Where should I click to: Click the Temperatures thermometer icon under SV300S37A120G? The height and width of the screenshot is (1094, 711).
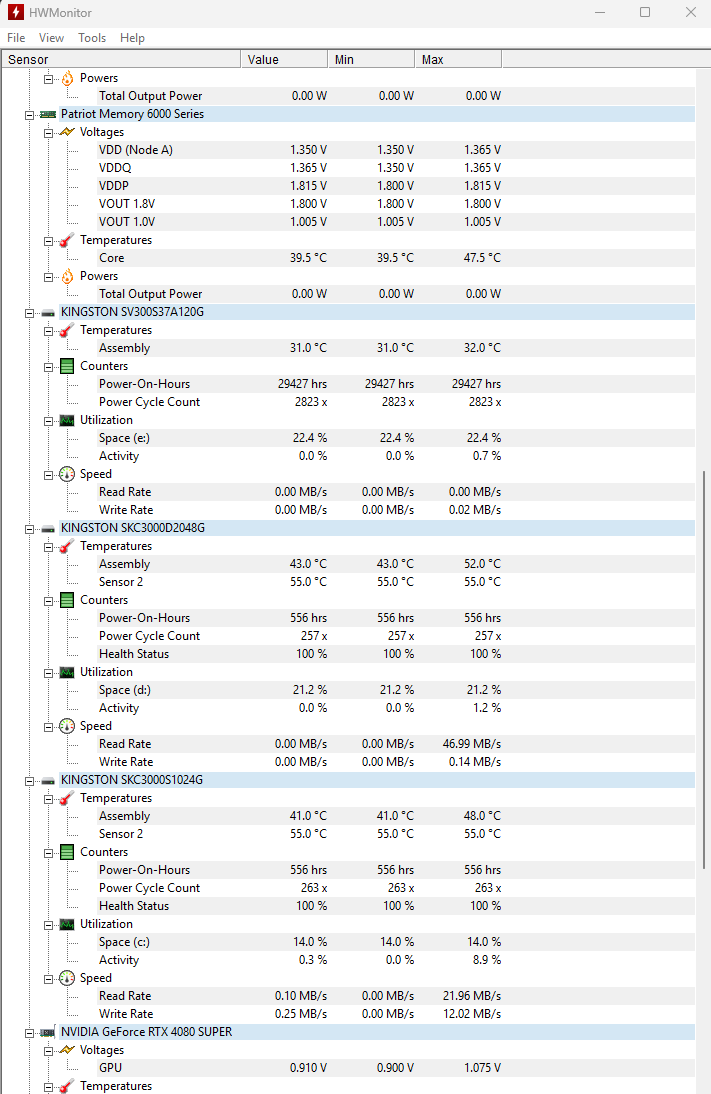pos(67,330)
